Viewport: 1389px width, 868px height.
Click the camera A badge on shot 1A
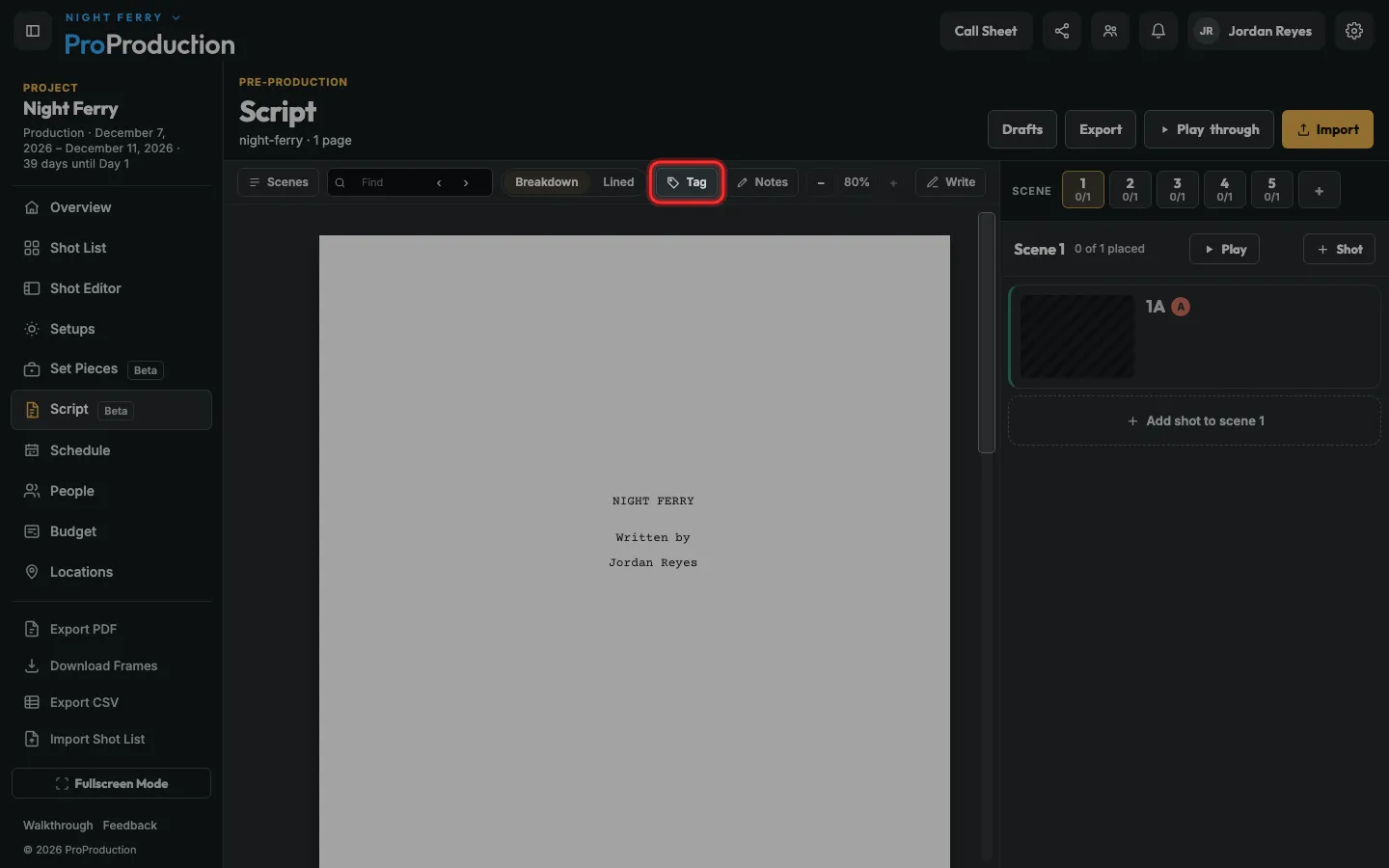click(x=1181, y=307)
